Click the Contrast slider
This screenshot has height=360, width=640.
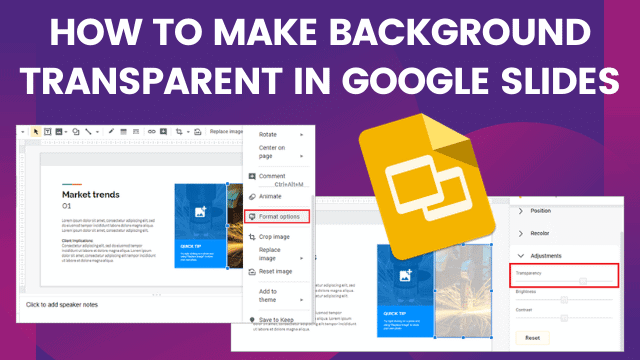[564, 318]
